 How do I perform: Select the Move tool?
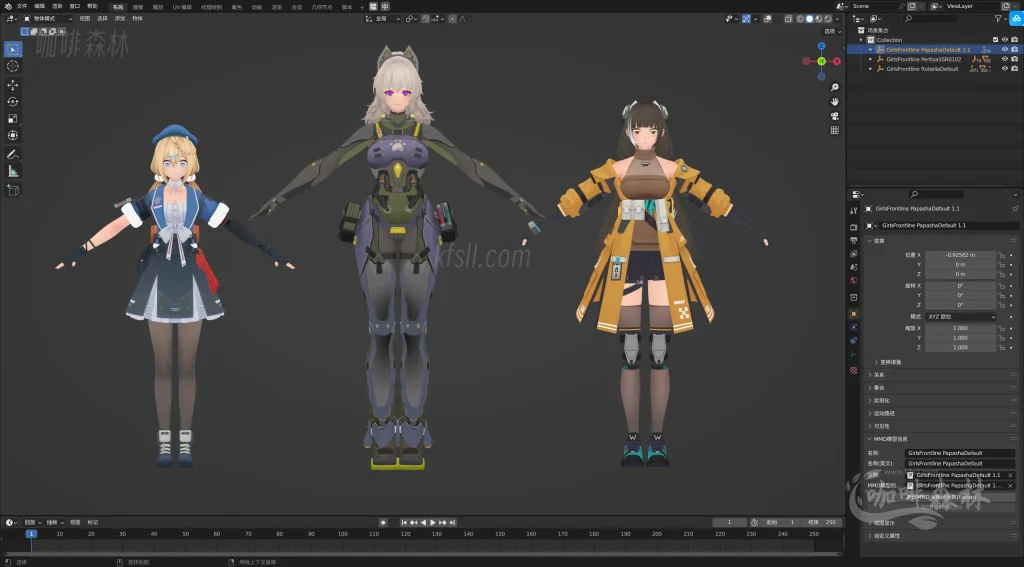pyautogui.click(x=12, y=85)
